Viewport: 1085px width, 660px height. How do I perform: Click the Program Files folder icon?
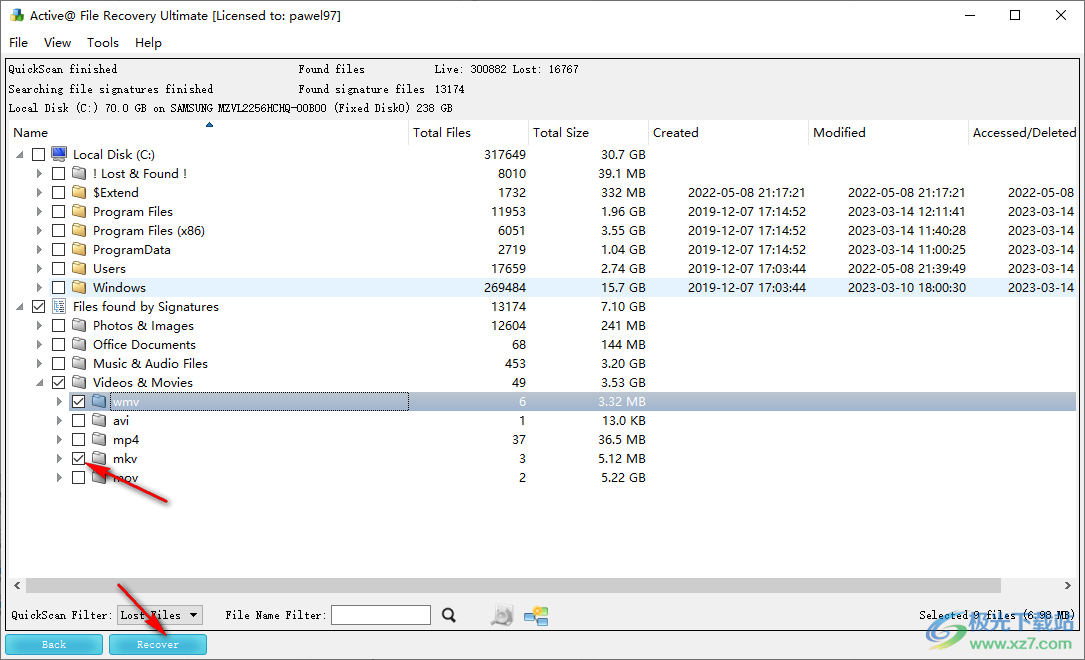pyautogui.click(x=80, y=211)
